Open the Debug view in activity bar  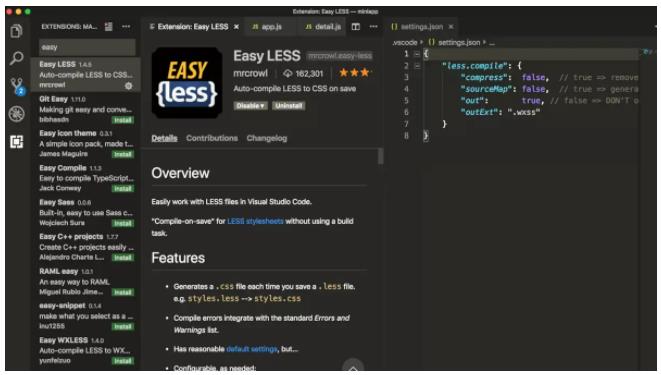[16, 114]
